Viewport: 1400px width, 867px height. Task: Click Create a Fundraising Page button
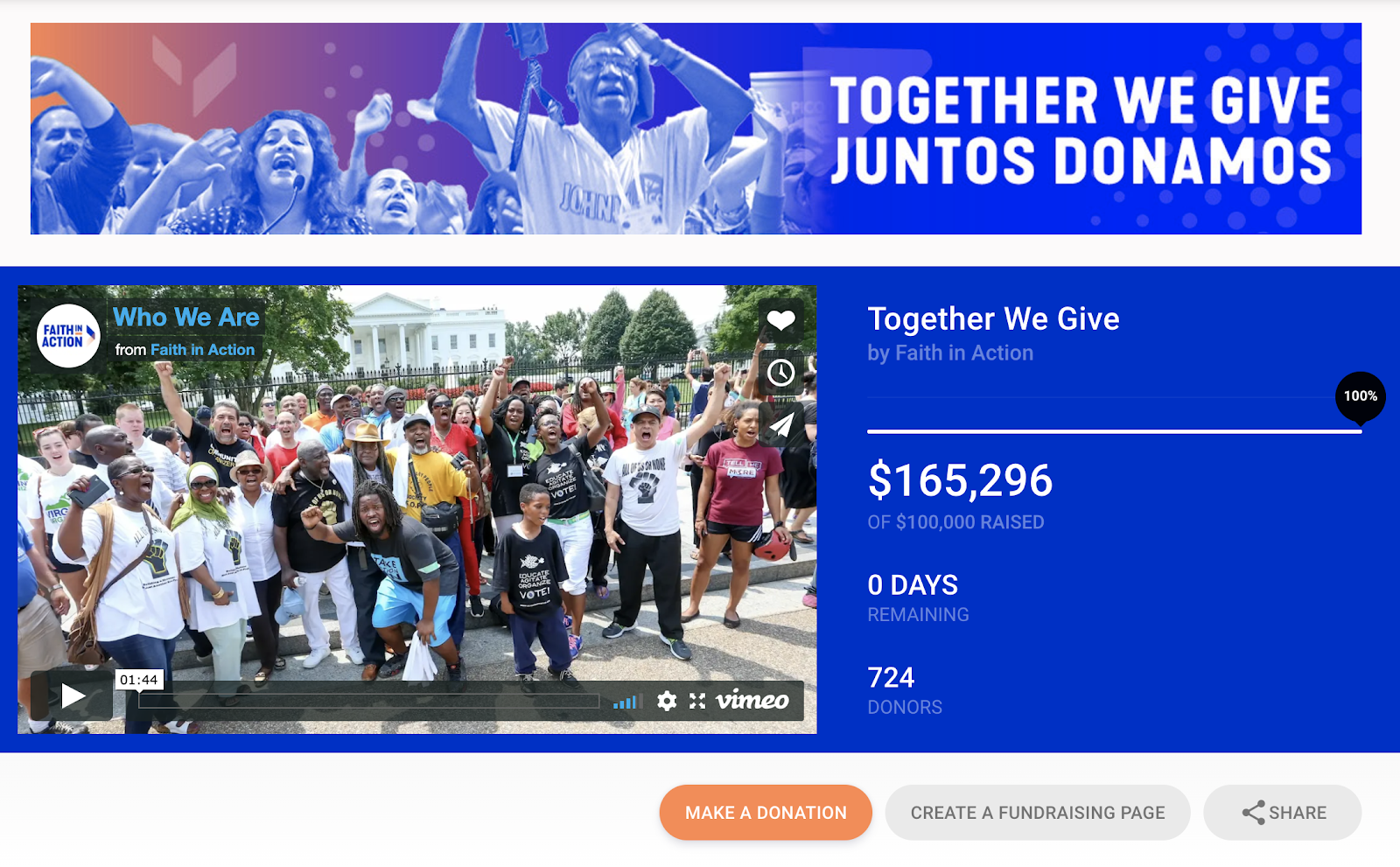pyautogui.click(x=1038, y=813)
